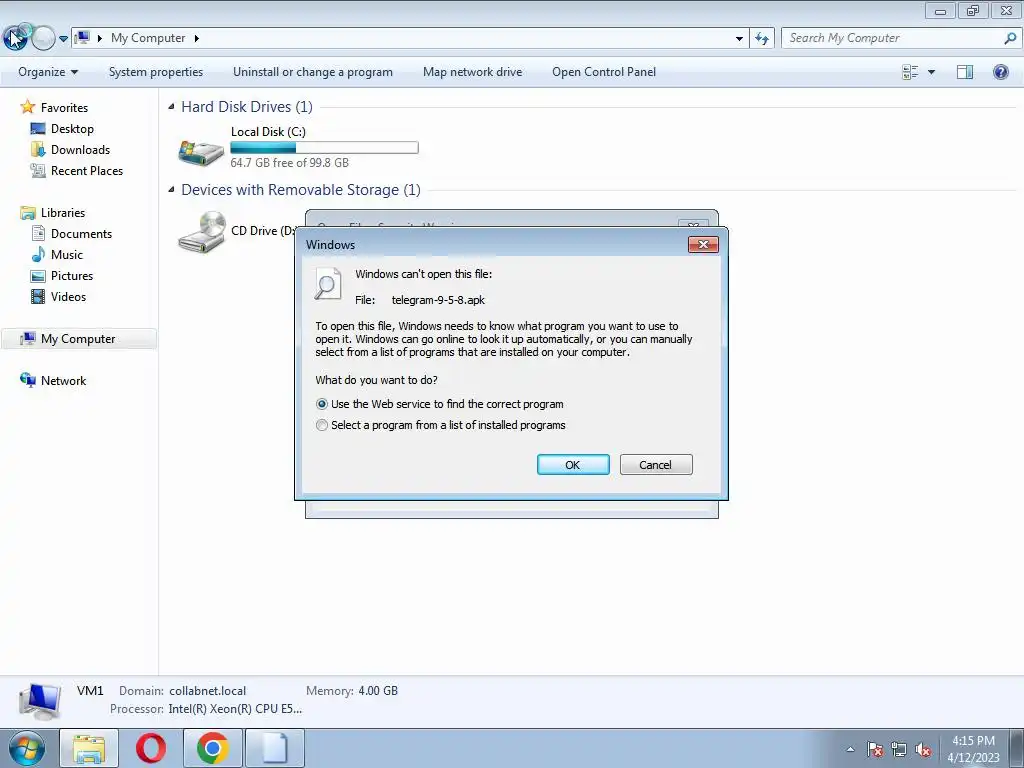
Task: Click the VM1 computer icon in details pane
Action: point(40,701)
